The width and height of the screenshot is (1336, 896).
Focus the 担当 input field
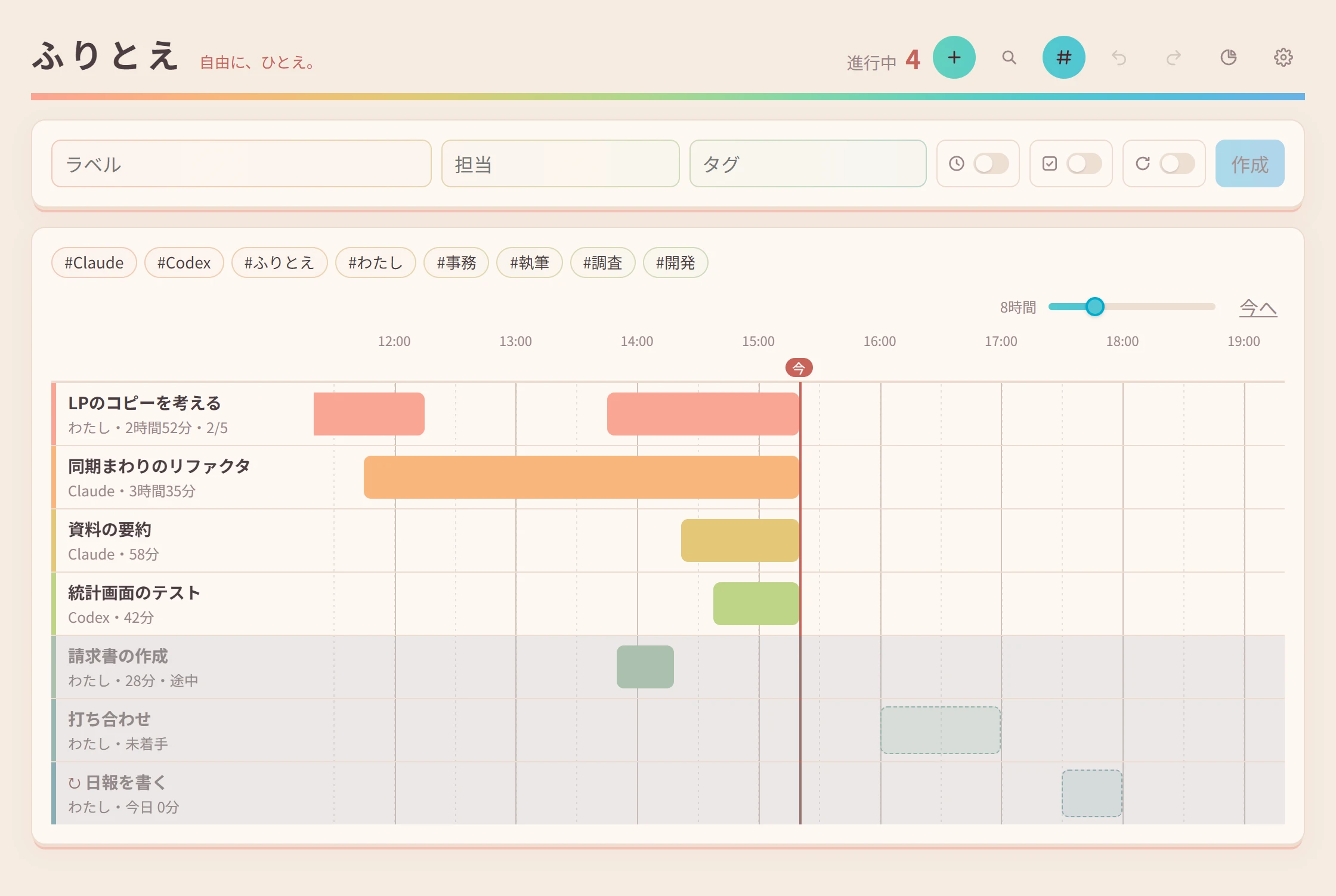coord(560,163)
